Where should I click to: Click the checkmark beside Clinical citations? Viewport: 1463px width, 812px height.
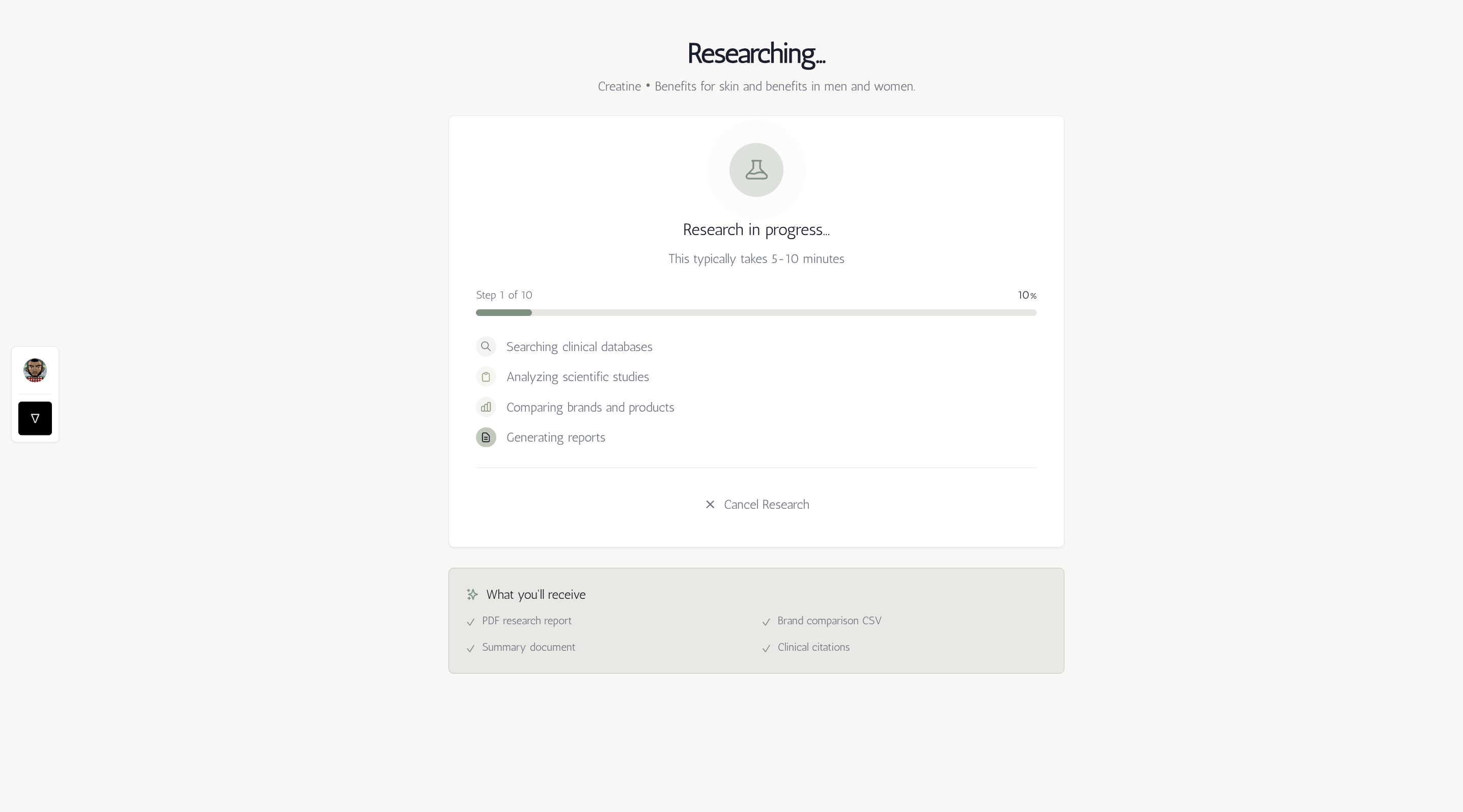click(766, 649)
